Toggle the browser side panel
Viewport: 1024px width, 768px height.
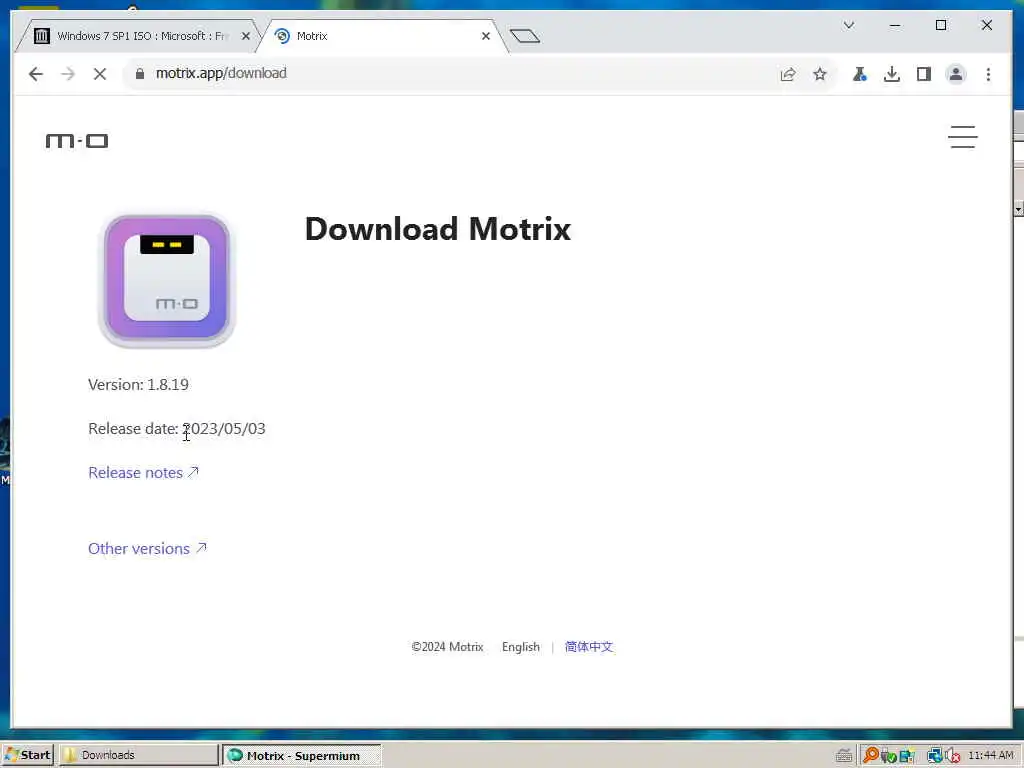923,74
